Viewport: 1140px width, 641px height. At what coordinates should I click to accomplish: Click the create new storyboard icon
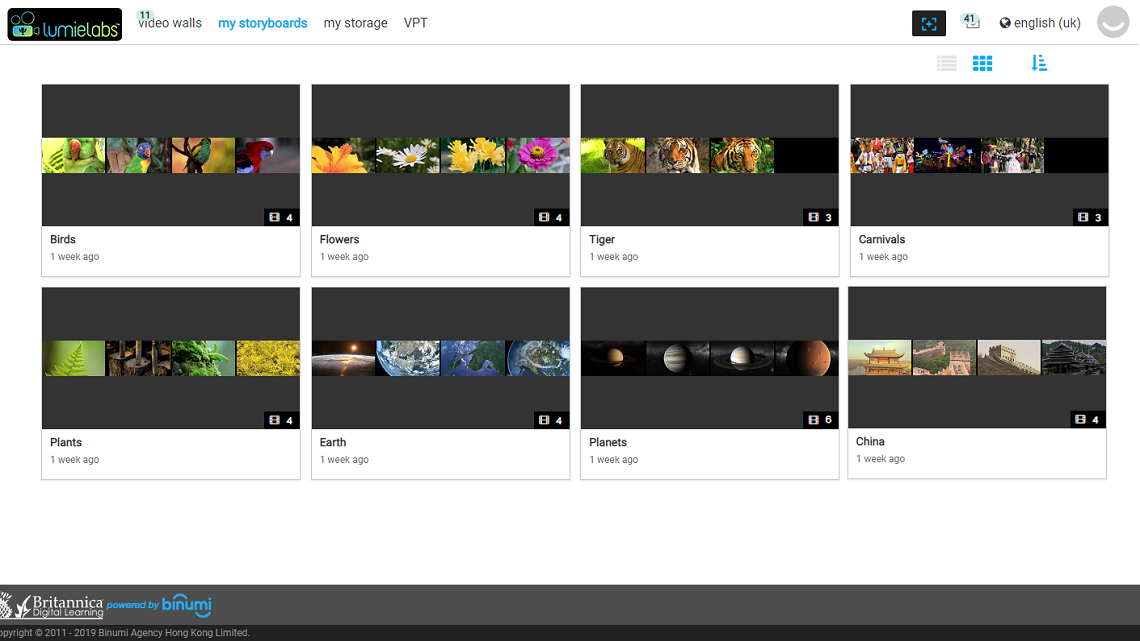[x=928, y=23]
